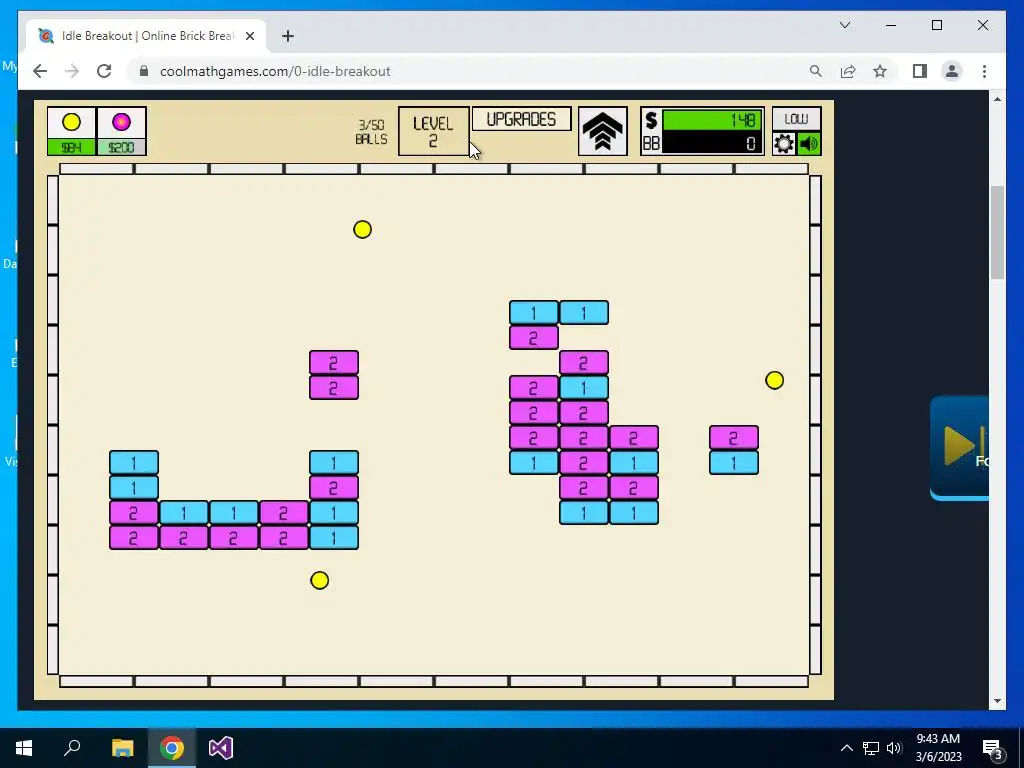Open a new Chrome tab

click(x=288, y=36)
